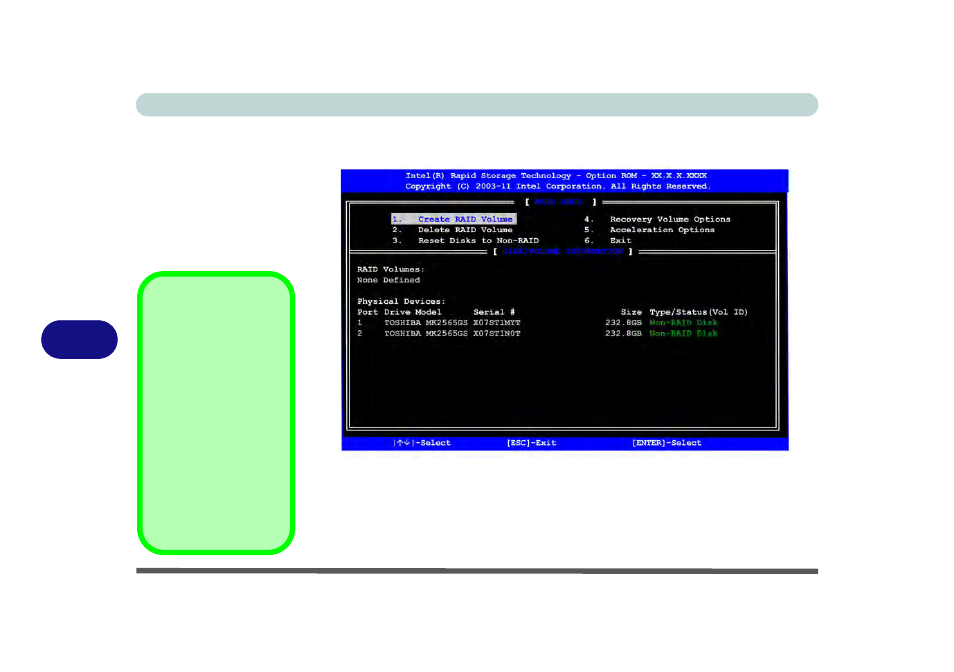Click port 1 TOSHIBA MK2565GS drive model
The height and width of the screenshot is (672, 954).
tap(426, 323)
